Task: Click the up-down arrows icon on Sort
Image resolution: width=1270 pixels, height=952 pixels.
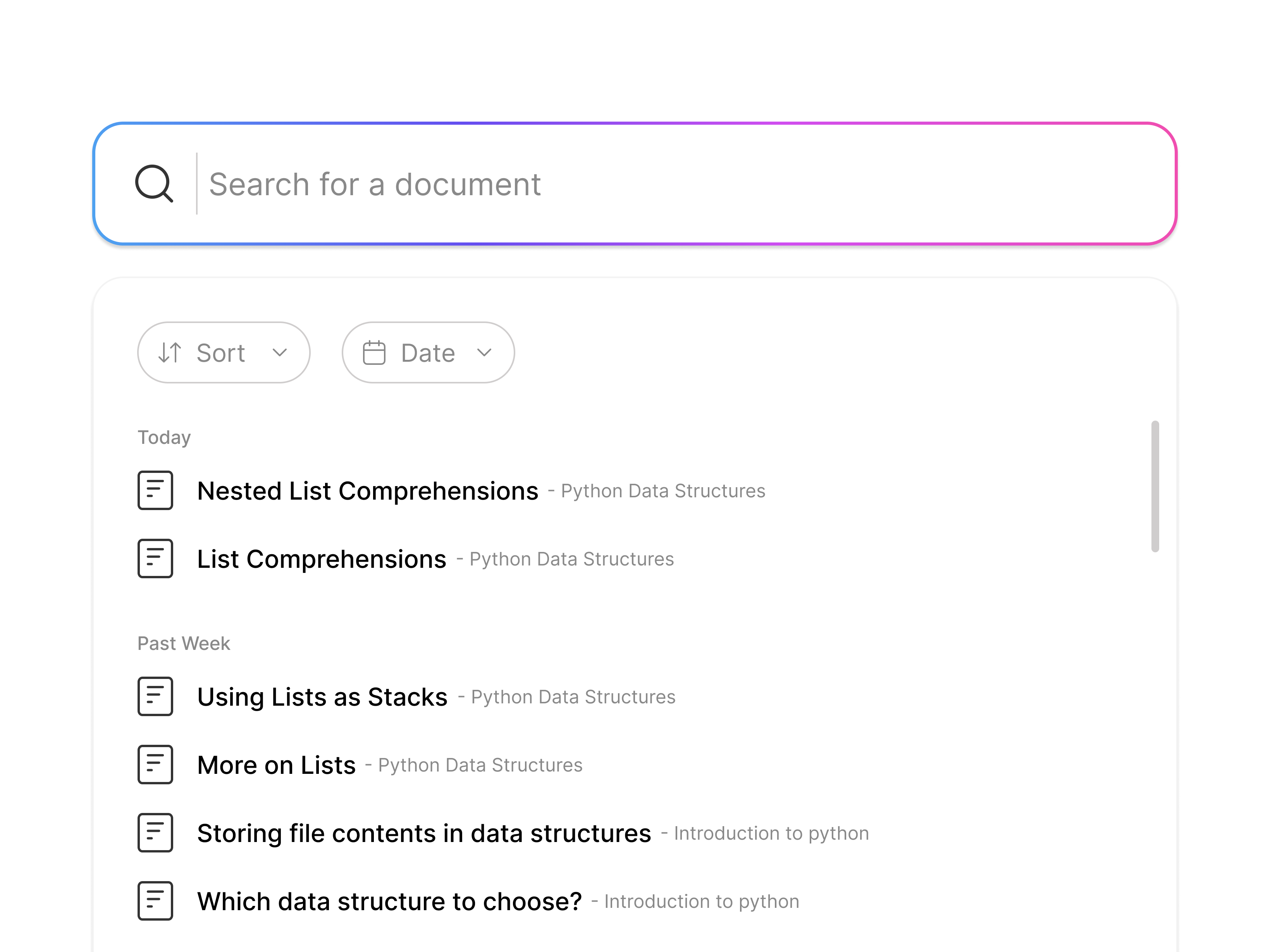Action: pyautogui.click(x=169, y=352)
